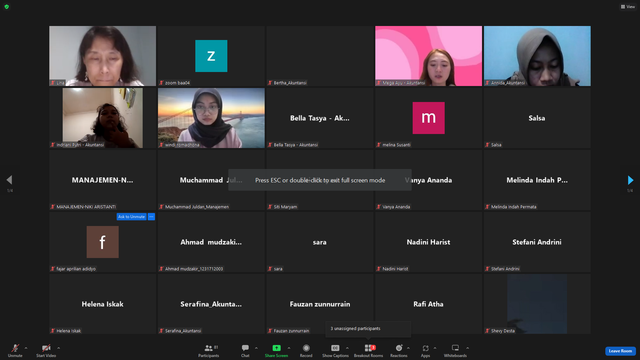Open the View layout options
The image size is (640, 360).
[x=628, y=7]
